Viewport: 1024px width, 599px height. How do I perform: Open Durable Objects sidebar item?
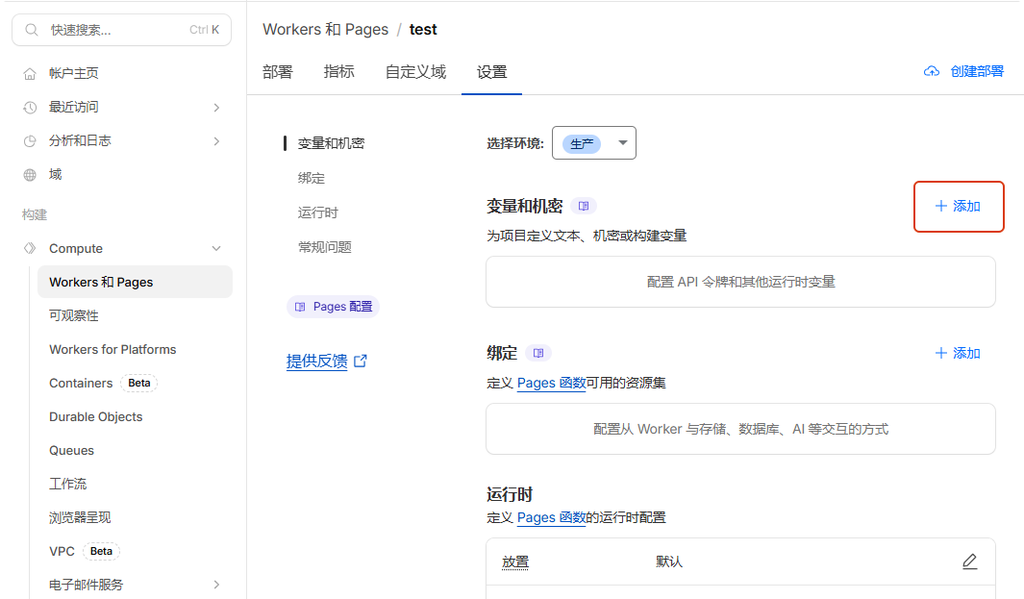tap(96, 417)
